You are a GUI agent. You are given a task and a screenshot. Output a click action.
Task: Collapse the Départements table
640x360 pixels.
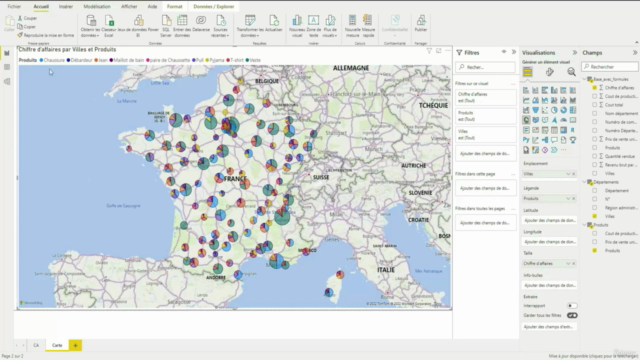click(x=584, y=182)
